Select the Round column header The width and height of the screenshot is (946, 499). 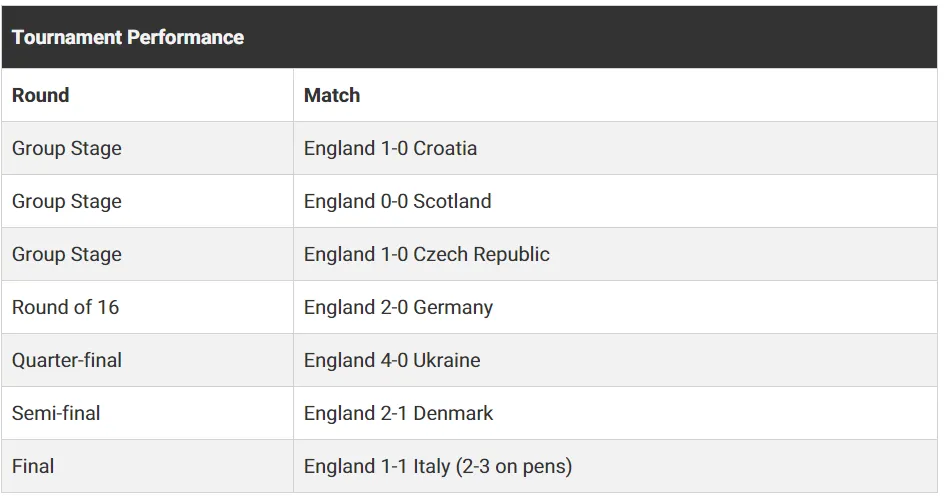(147, 95)
